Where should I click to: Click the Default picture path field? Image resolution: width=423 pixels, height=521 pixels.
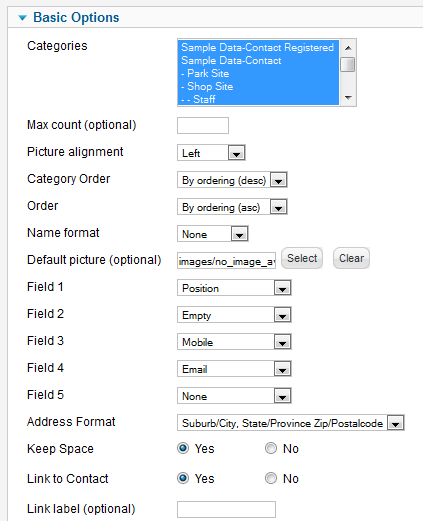click(226, 261)
